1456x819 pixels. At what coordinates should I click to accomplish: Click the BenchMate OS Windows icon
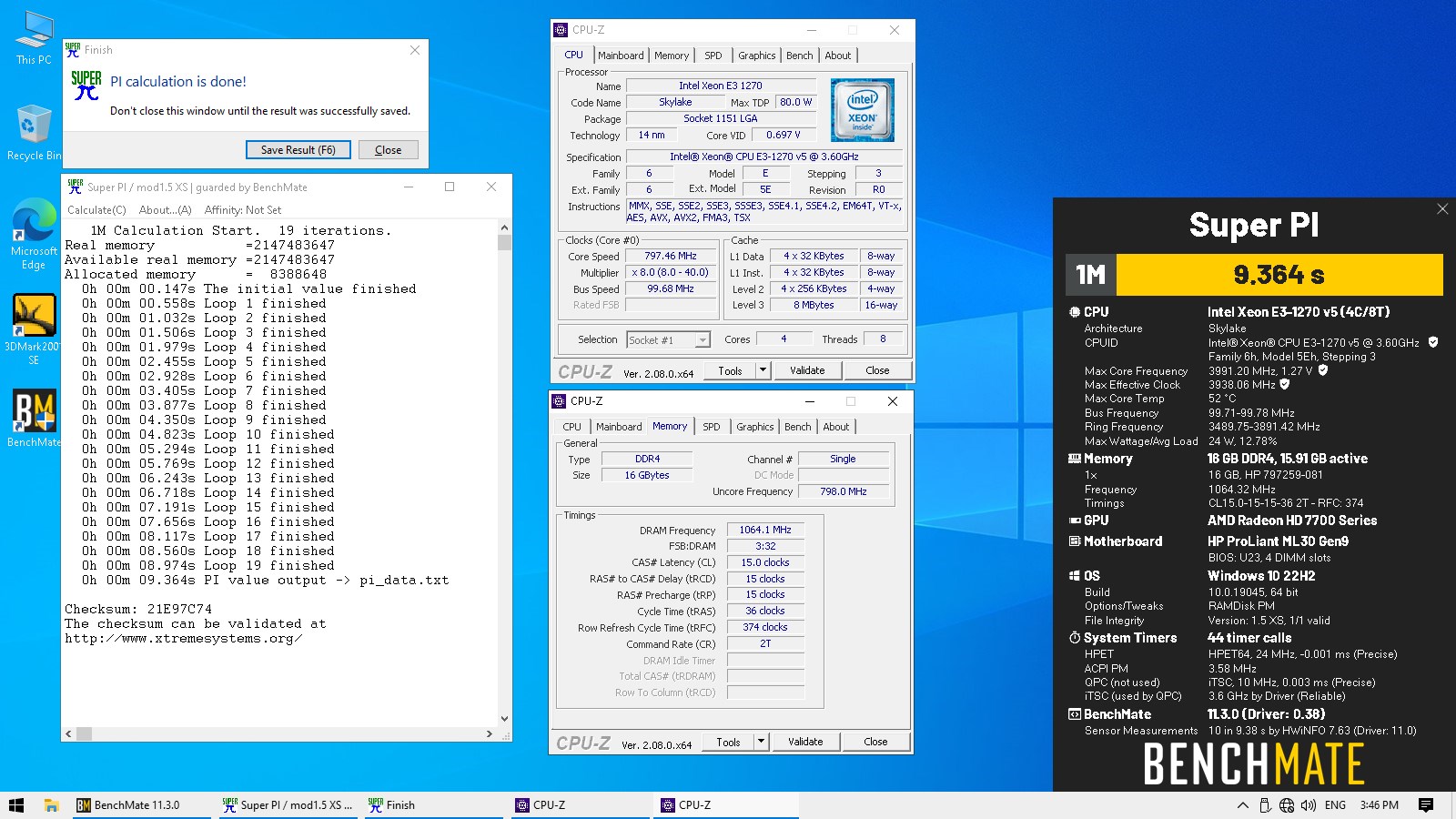tap(1075, 576)
